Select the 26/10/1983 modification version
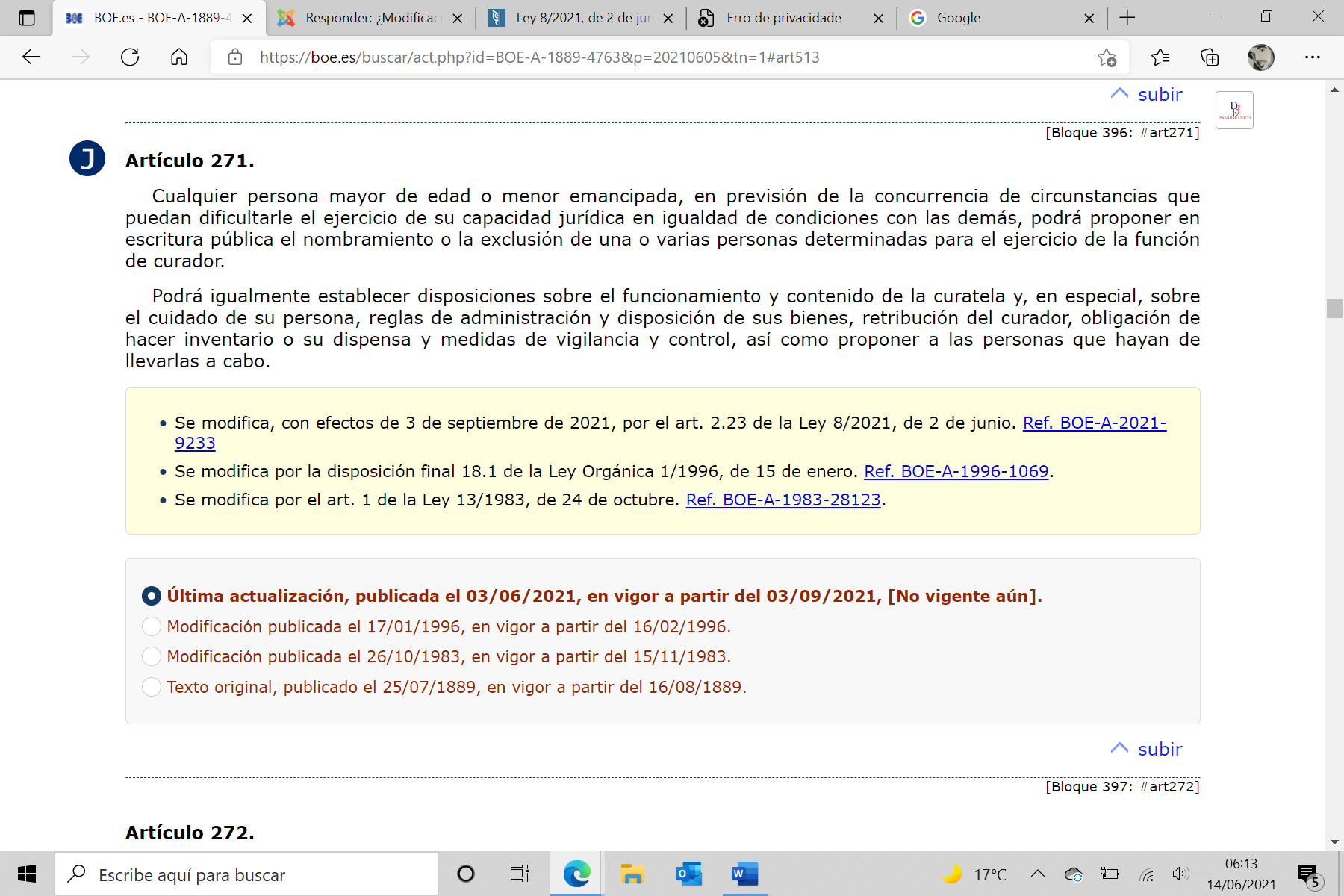Viewport: 1344px width, 896px height. 152,656
